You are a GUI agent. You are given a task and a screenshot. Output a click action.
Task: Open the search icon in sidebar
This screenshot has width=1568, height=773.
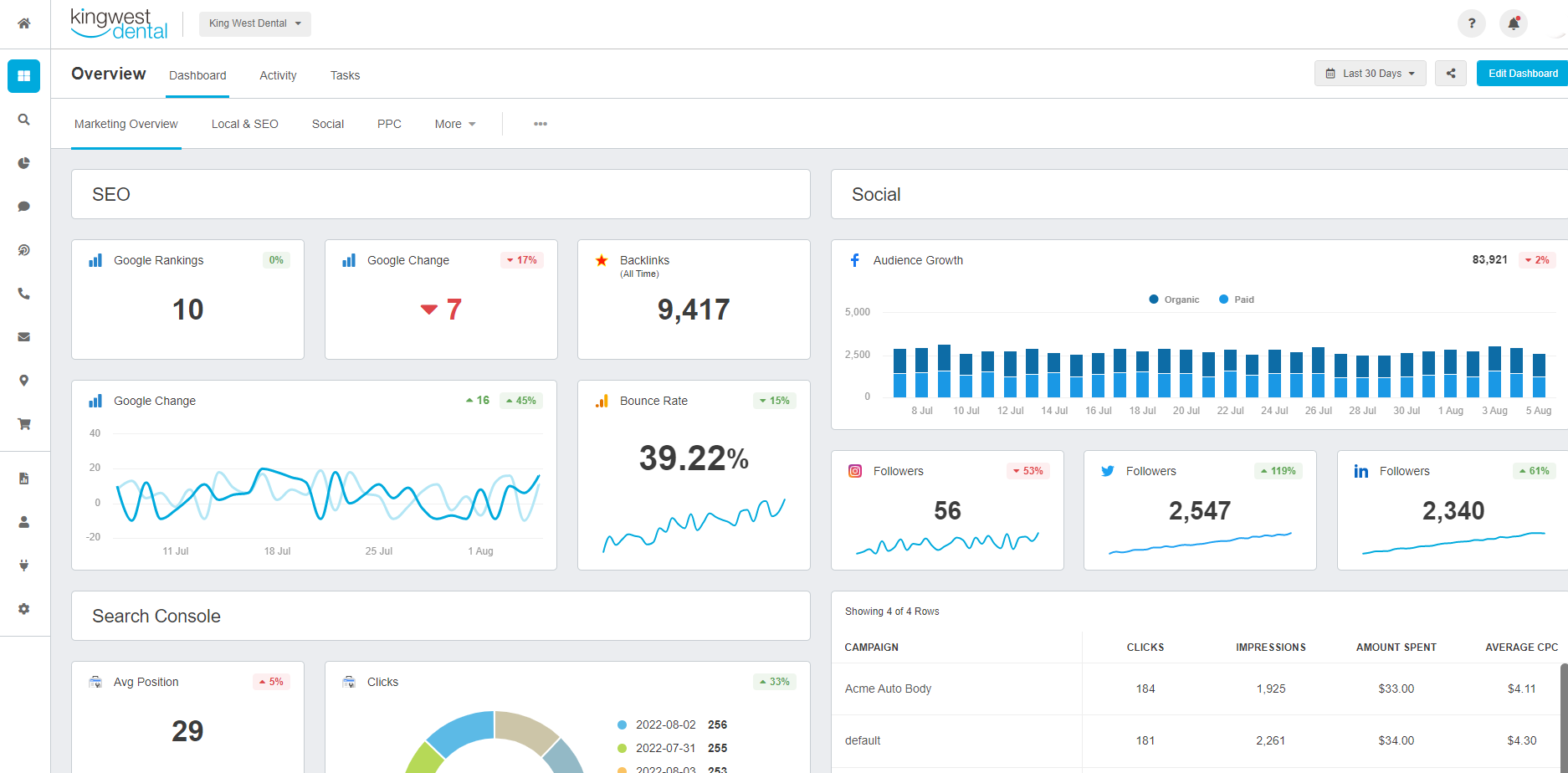click(x=24, y=120)
